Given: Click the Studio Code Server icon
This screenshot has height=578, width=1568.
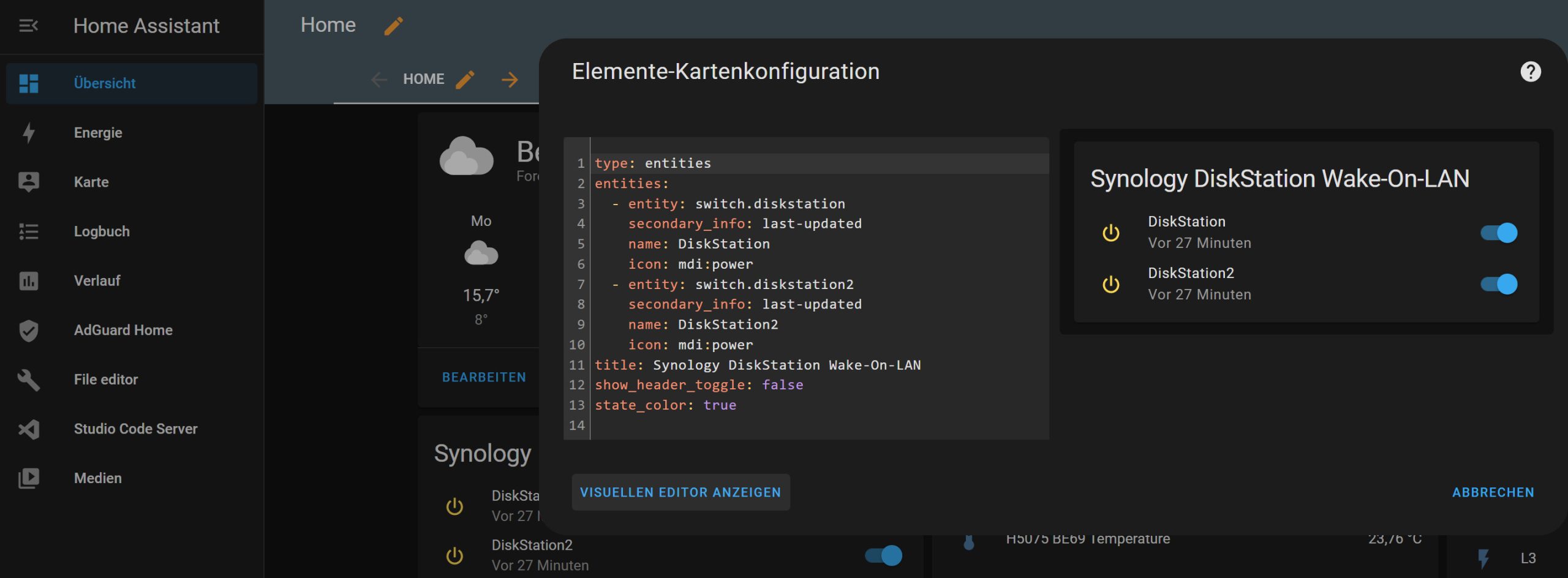Looking at the screenshot, I should click(x=28, y=429).
